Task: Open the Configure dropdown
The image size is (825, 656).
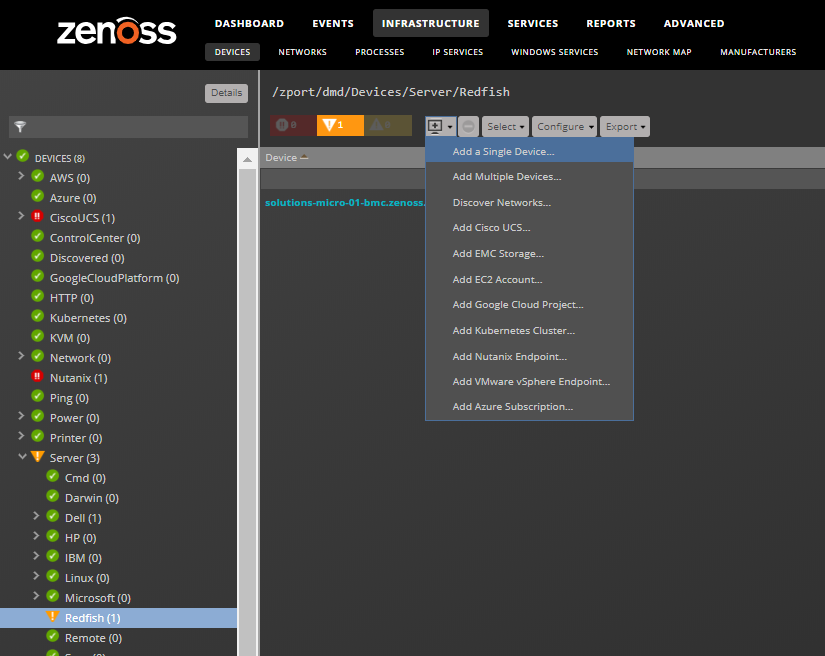Action: (565, 126)
